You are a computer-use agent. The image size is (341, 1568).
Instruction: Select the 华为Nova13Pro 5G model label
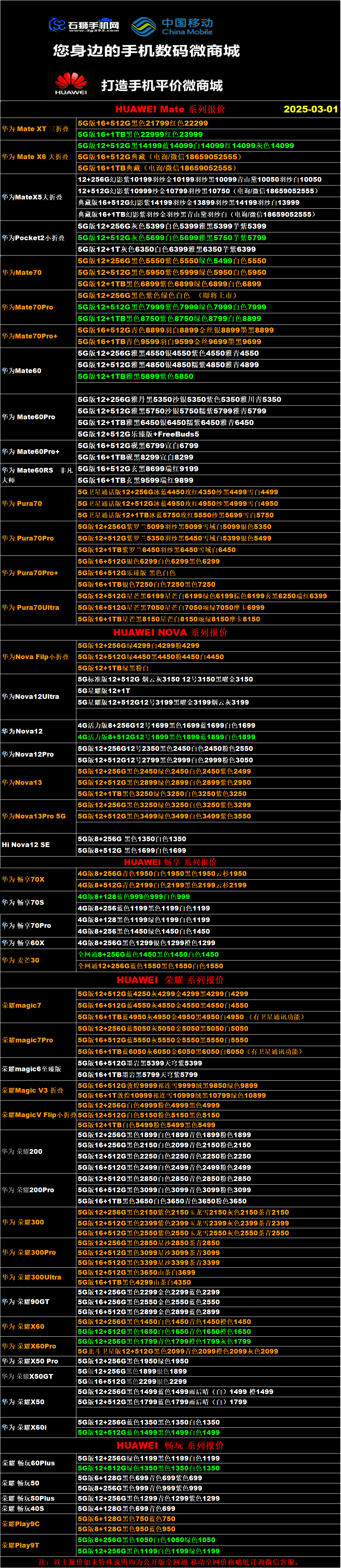(34, 816)
